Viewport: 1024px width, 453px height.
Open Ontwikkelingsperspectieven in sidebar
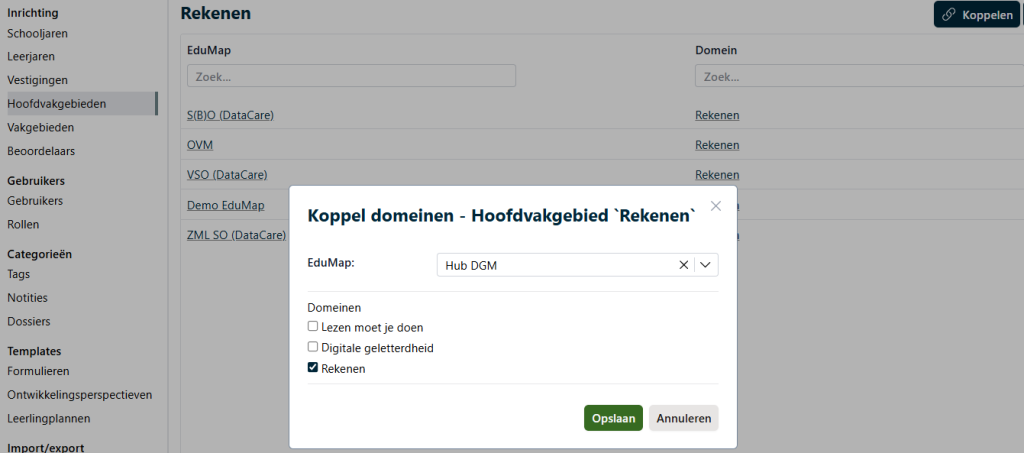(x=79, y=395)
